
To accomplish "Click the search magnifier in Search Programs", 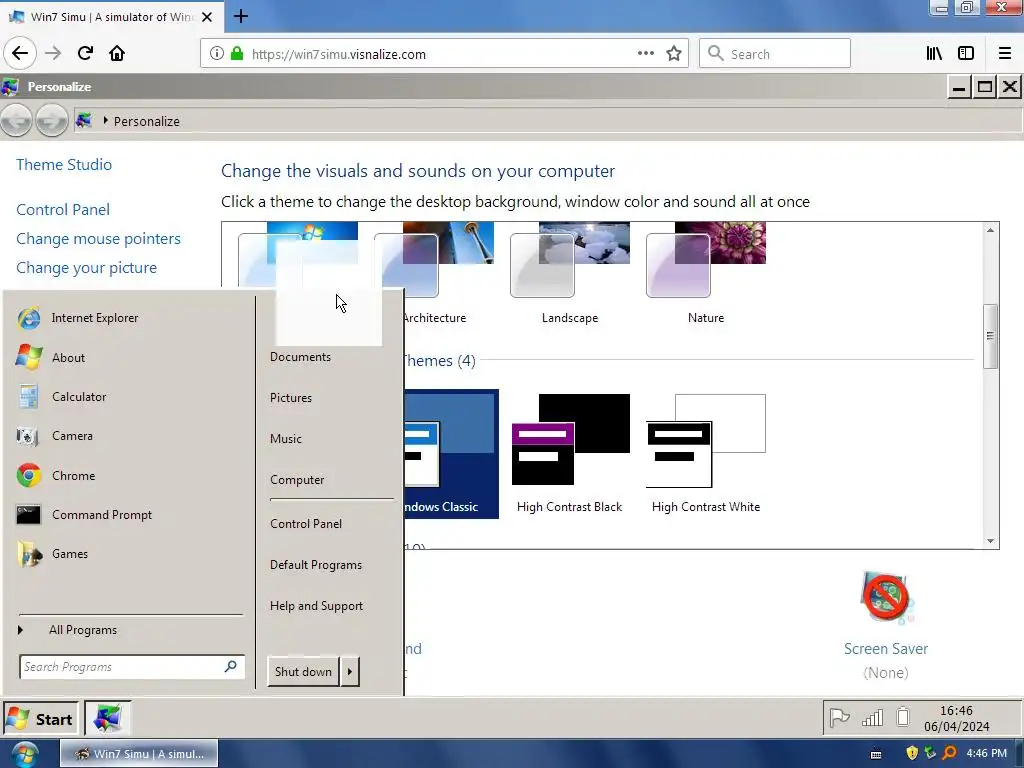I will click(231, 666).
